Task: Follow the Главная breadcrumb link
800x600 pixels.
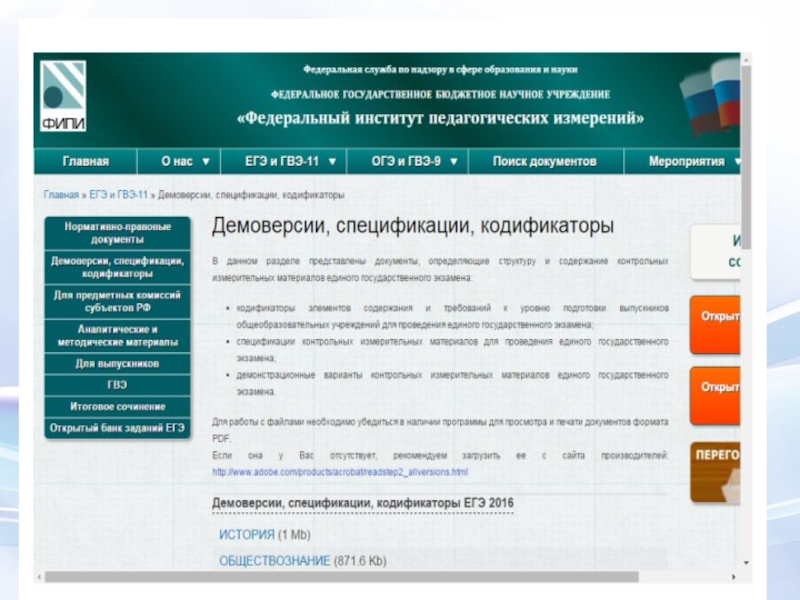Action: 61,195
